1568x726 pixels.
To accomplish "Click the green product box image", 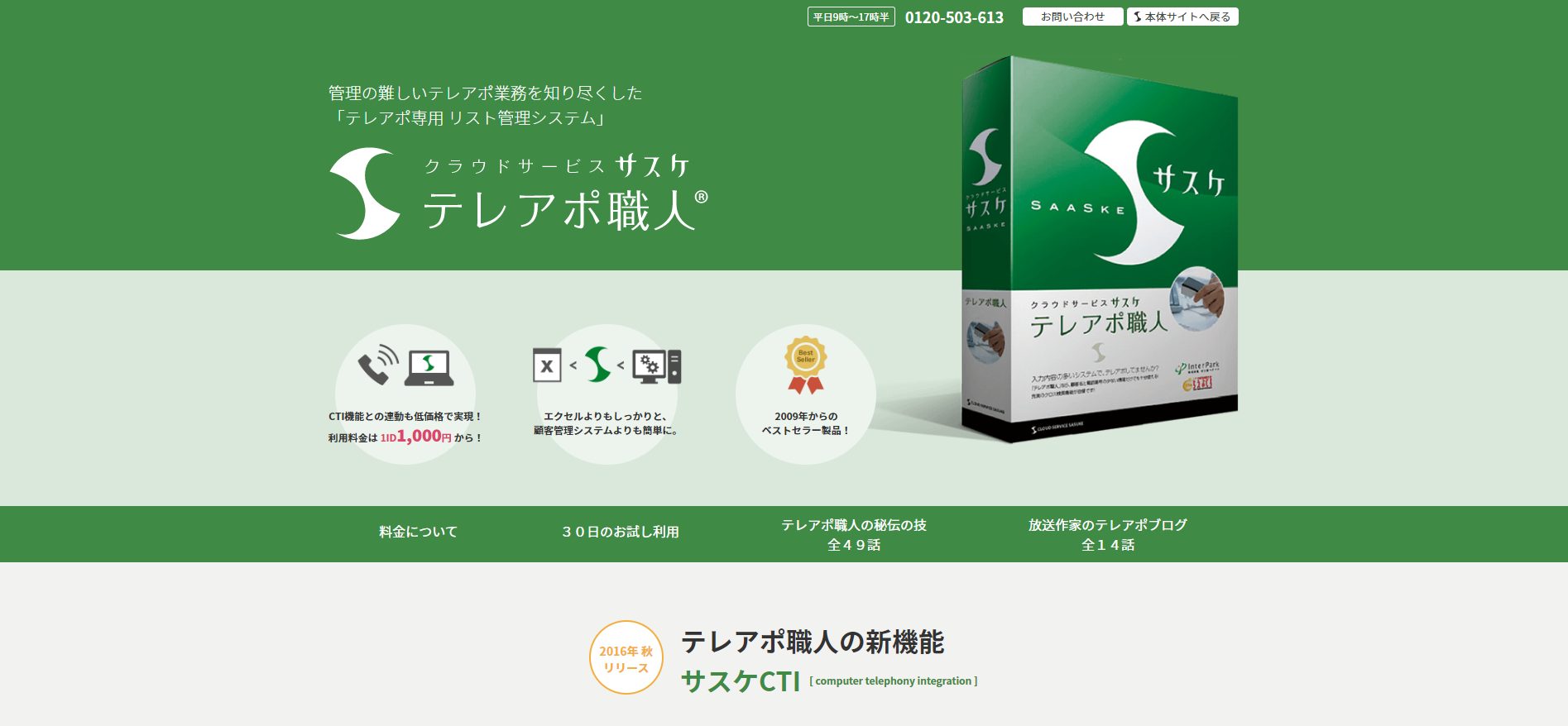I will coord(1100,248).
